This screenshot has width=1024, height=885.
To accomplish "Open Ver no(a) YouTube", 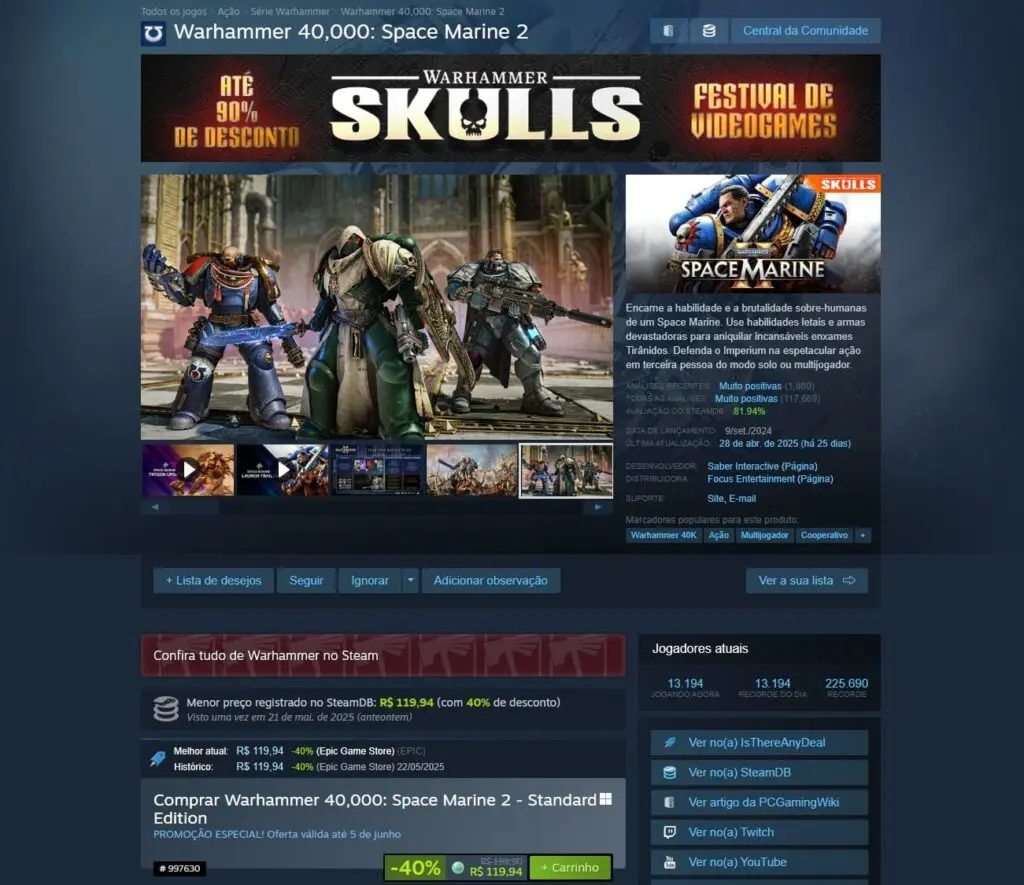I will tap(759, 862).
